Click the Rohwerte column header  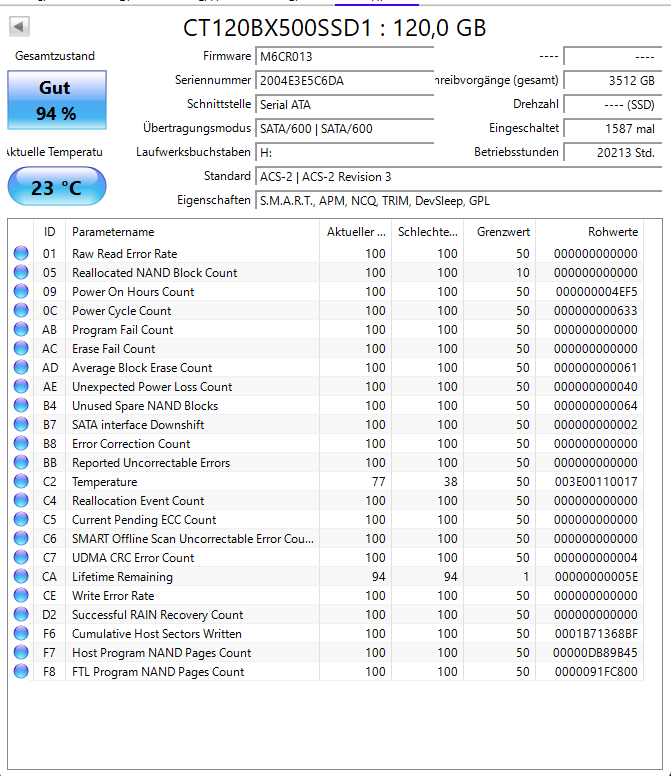(590, 232)
